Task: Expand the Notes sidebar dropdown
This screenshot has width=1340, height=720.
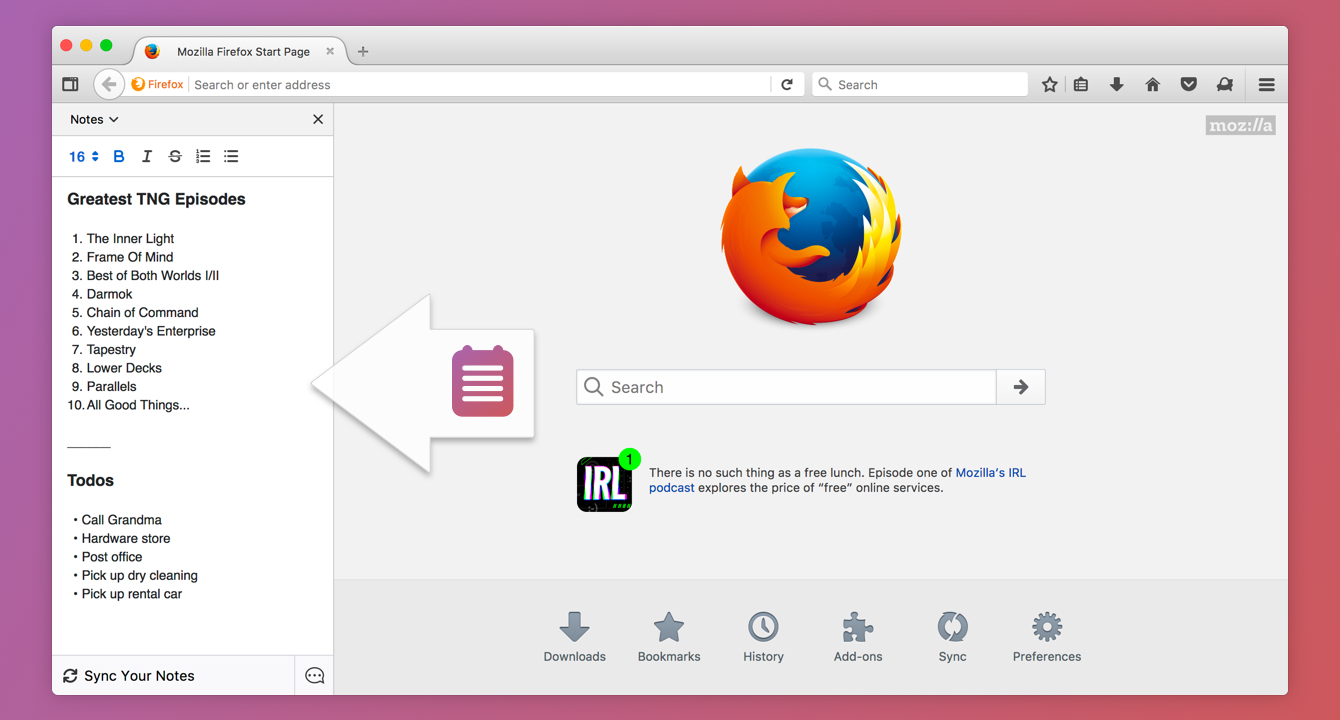Action: tap(94, 119)
